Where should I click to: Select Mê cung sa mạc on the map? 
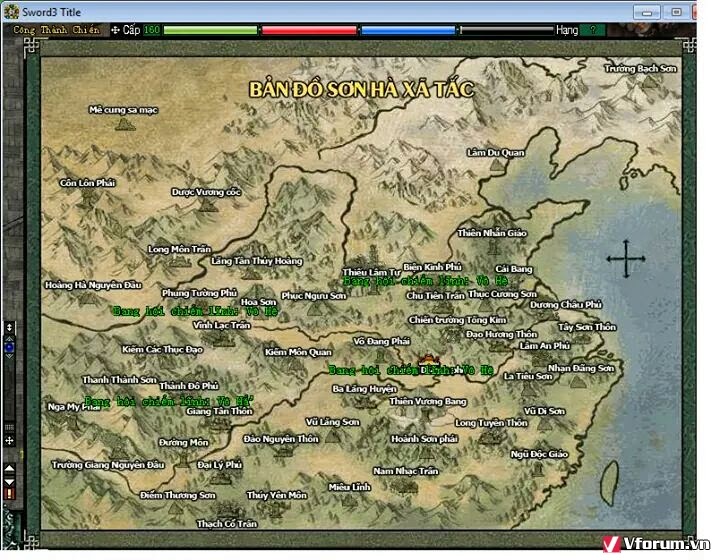[123, 110]
